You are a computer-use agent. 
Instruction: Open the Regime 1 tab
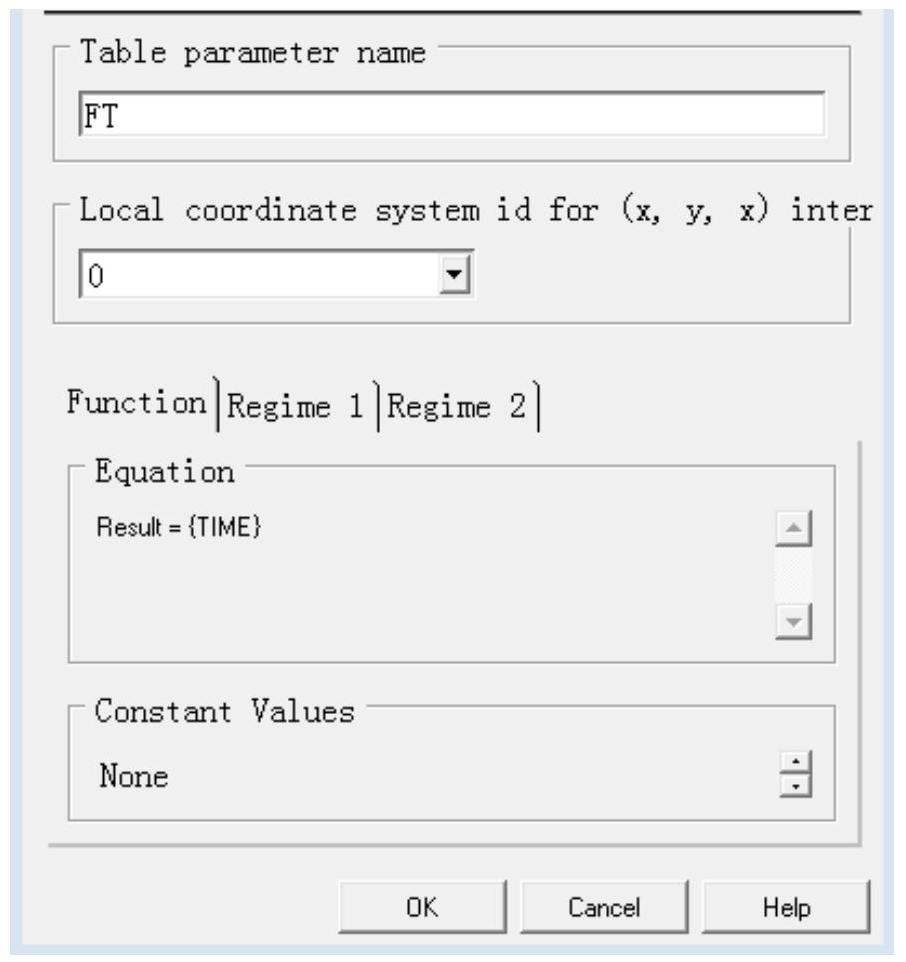295,407
